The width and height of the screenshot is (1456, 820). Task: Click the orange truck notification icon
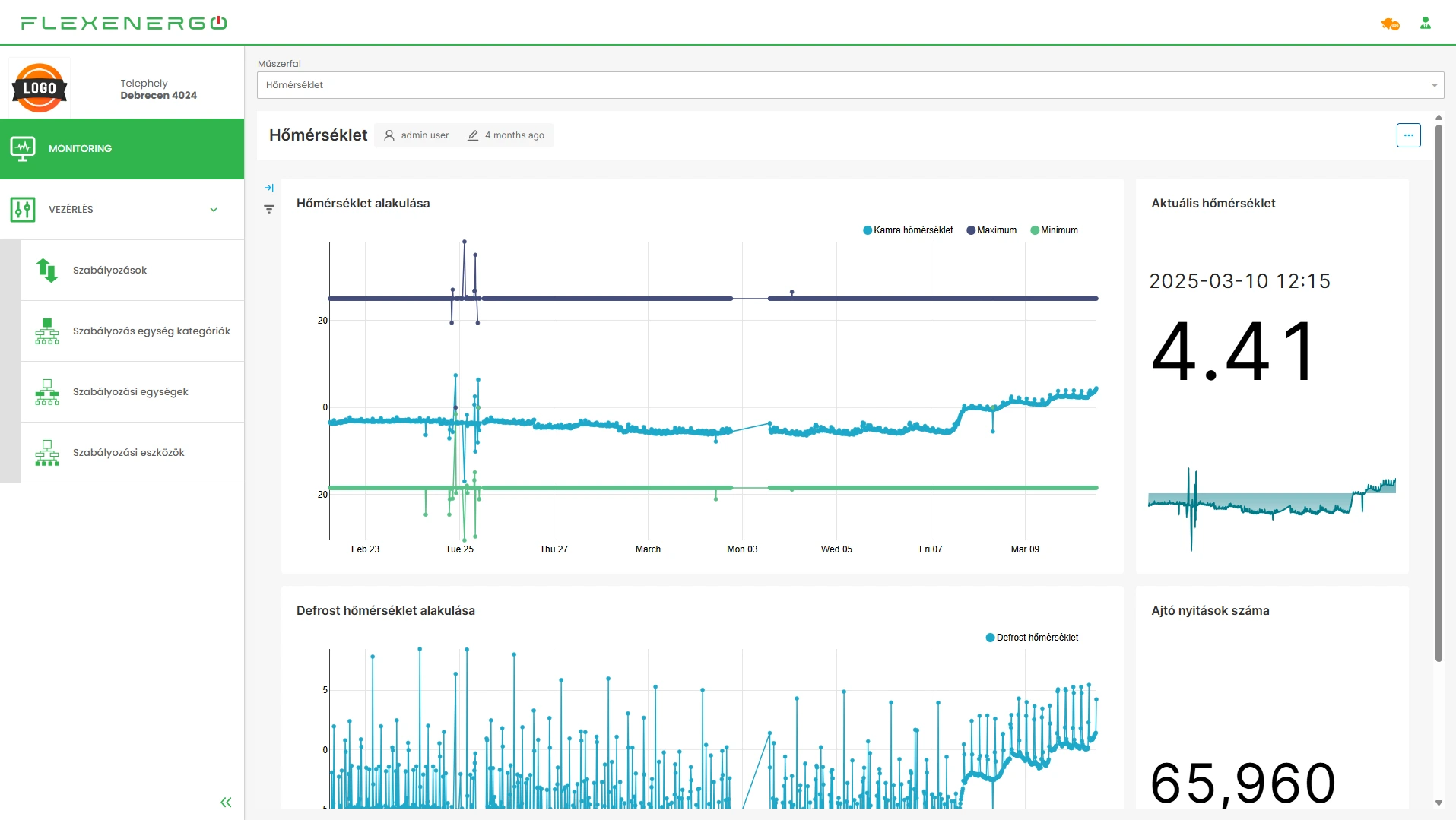tap(1390, 24)
